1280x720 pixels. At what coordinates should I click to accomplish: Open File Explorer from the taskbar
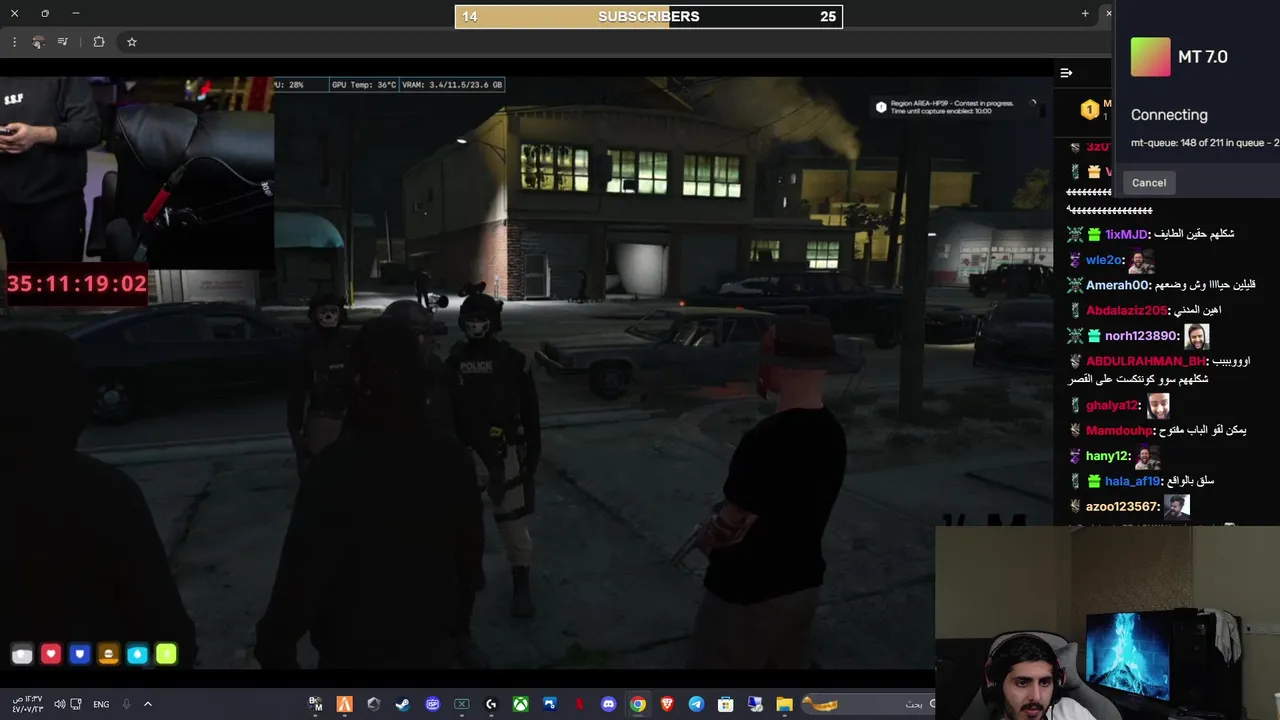click(x=785, y=704)
